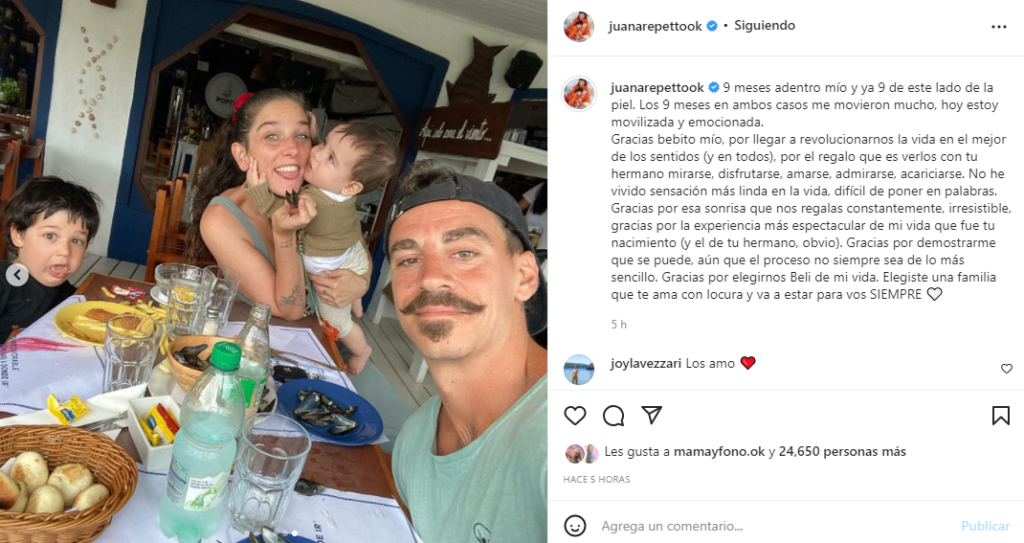Toggle the Siguiendo following status
Image resolution: width=1024 pixels, height=543 pixels.
coord(765,25)
